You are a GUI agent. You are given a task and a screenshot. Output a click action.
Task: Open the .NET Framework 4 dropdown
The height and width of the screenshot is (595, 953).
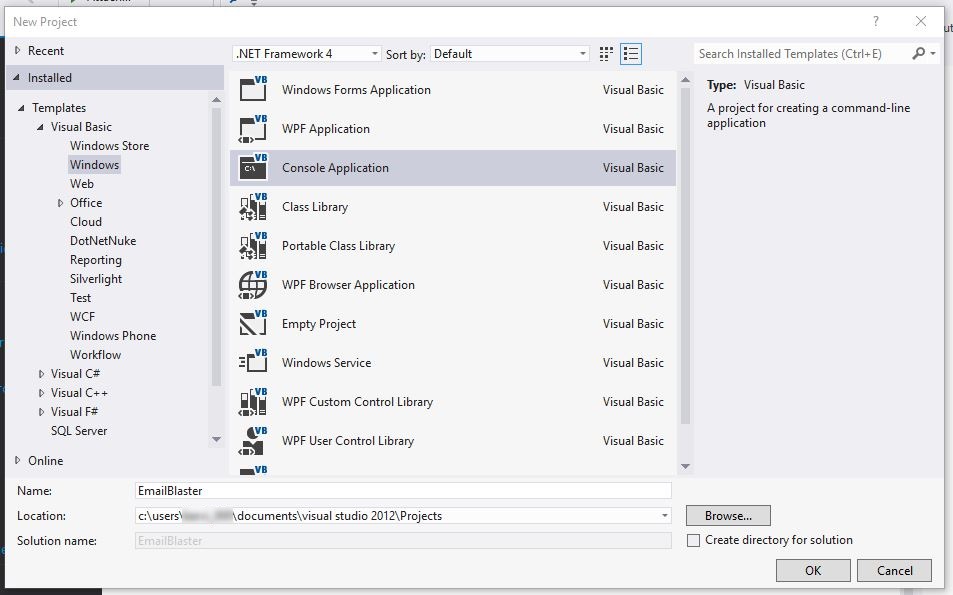pyautogui.click(x=307, y=53)
